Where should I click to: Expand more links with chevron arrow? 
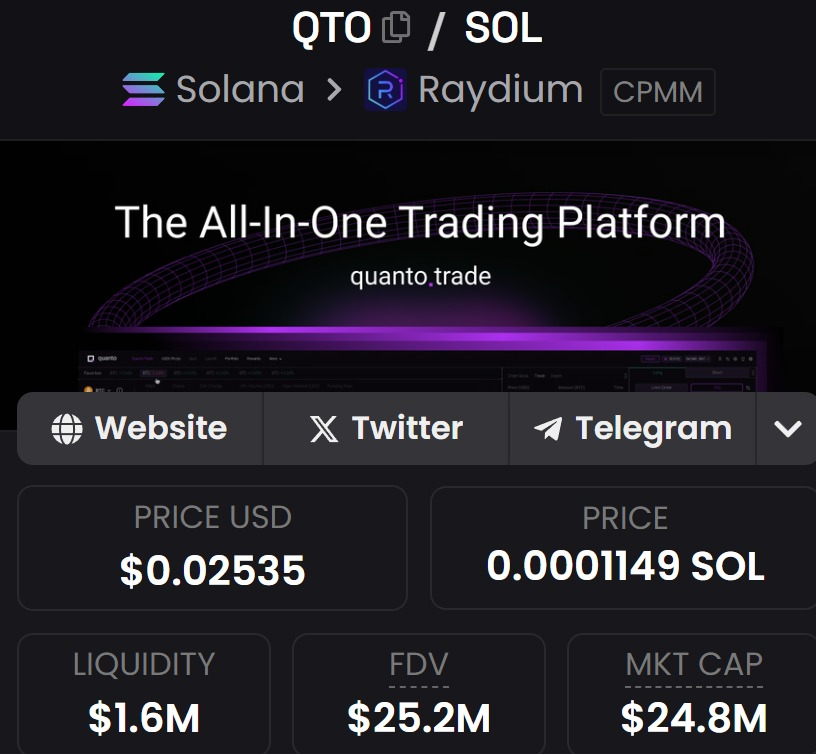787,428
